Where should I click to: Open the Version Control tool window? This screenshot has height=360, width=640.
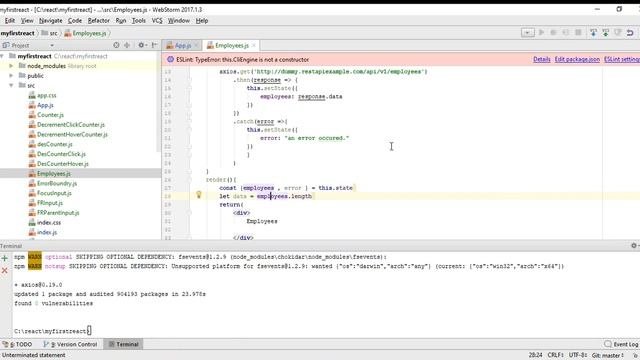[x=70, y=344]
